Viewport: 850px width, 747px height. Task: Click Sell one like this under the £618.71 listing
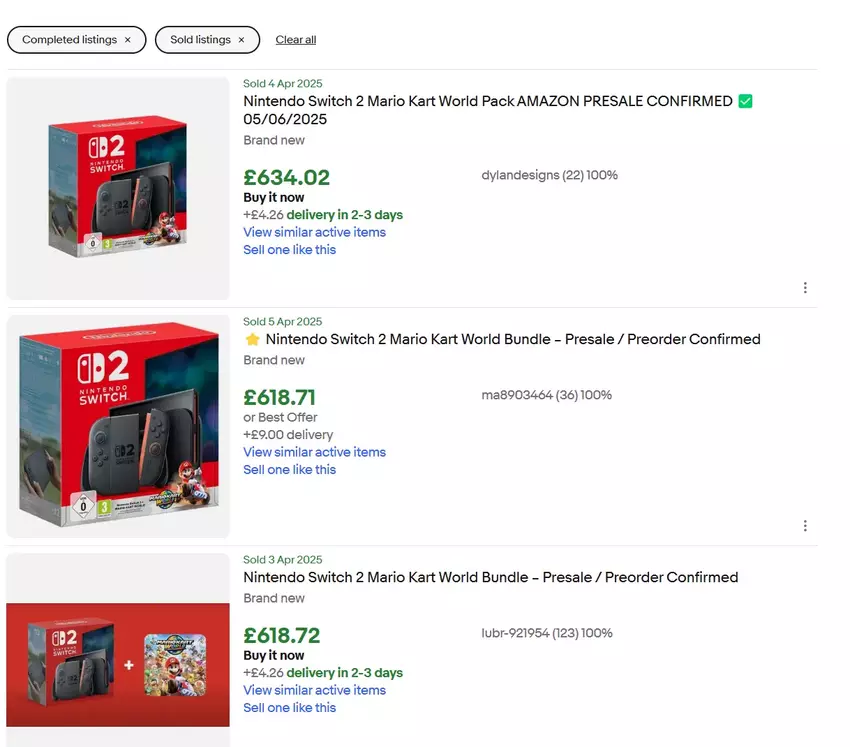[x=289, y=469]
